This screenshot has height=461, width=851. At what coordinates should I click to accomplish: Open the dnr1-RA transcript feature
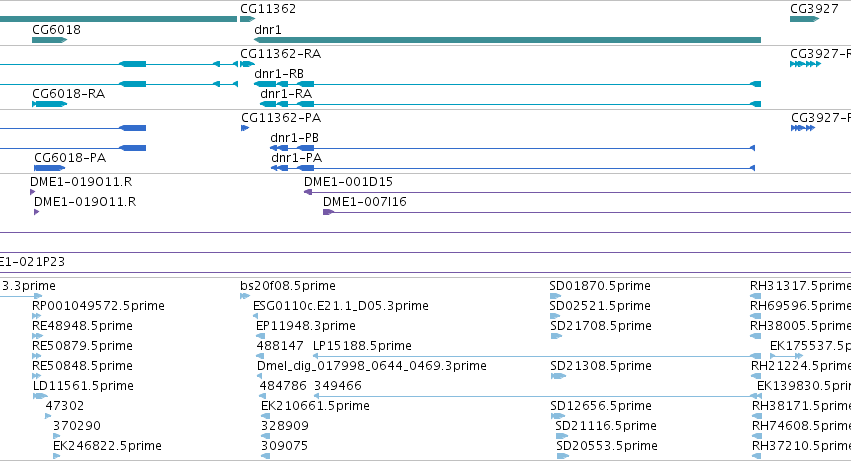(510, 104)
